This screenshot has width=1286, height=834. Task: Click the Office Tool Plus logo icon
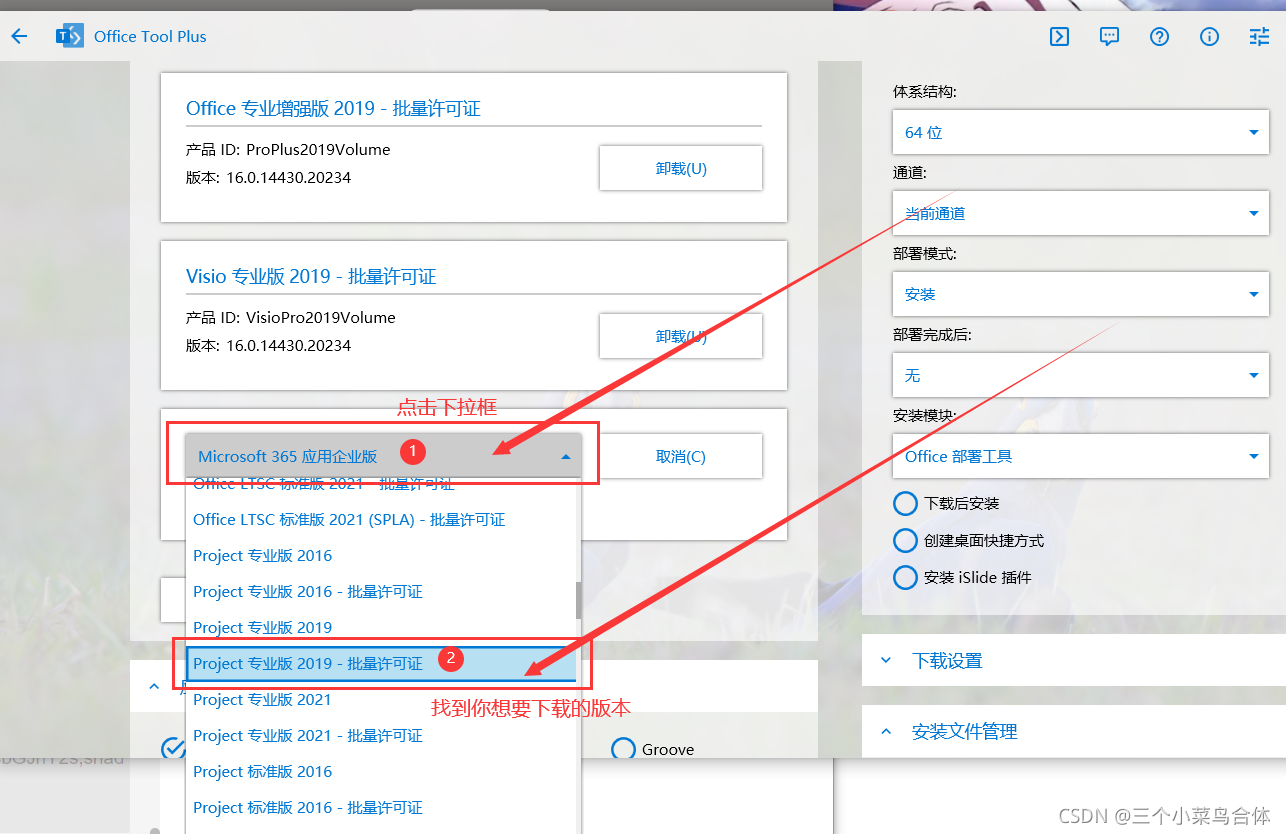tap(69, 35)
